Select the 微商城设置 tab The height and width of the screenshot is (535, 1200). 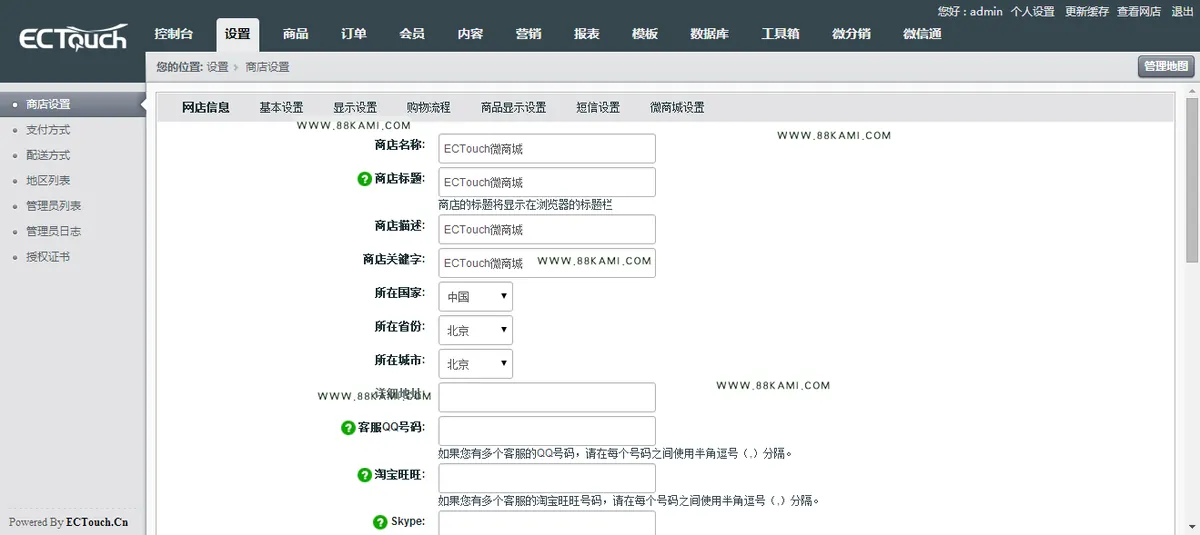pyautogui.click(x=677, y=108)
